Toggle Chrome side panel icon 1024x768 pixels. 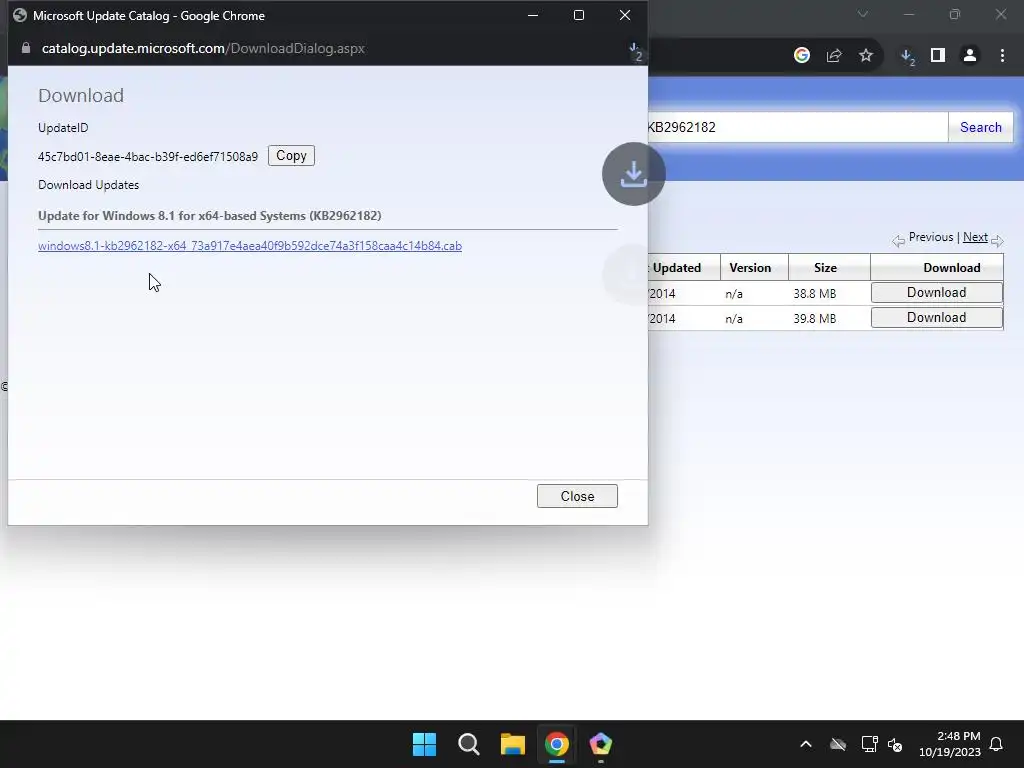coord(938,56)
